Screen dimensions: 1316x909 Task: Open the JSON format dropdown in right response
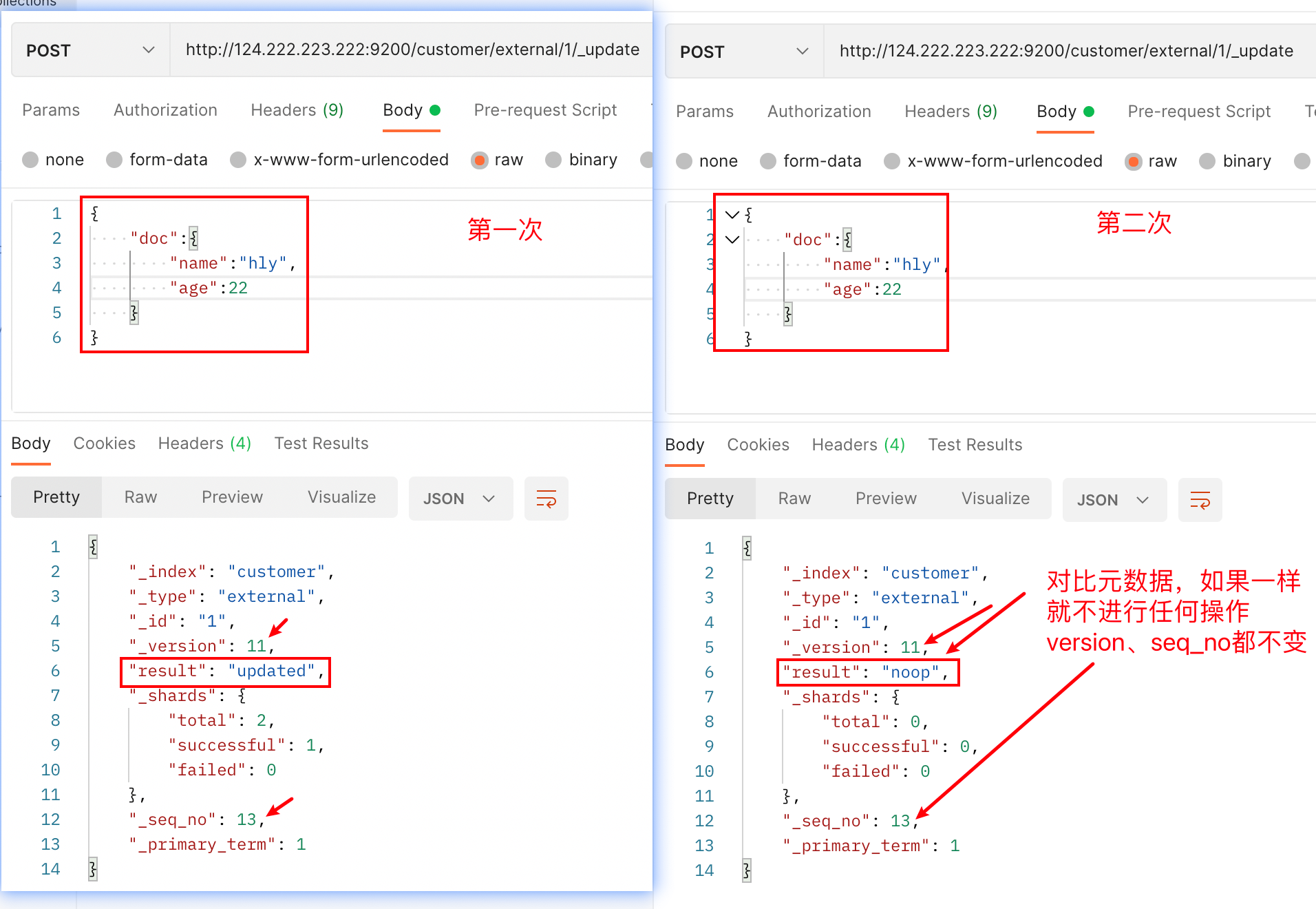[x=1114, y=500]
